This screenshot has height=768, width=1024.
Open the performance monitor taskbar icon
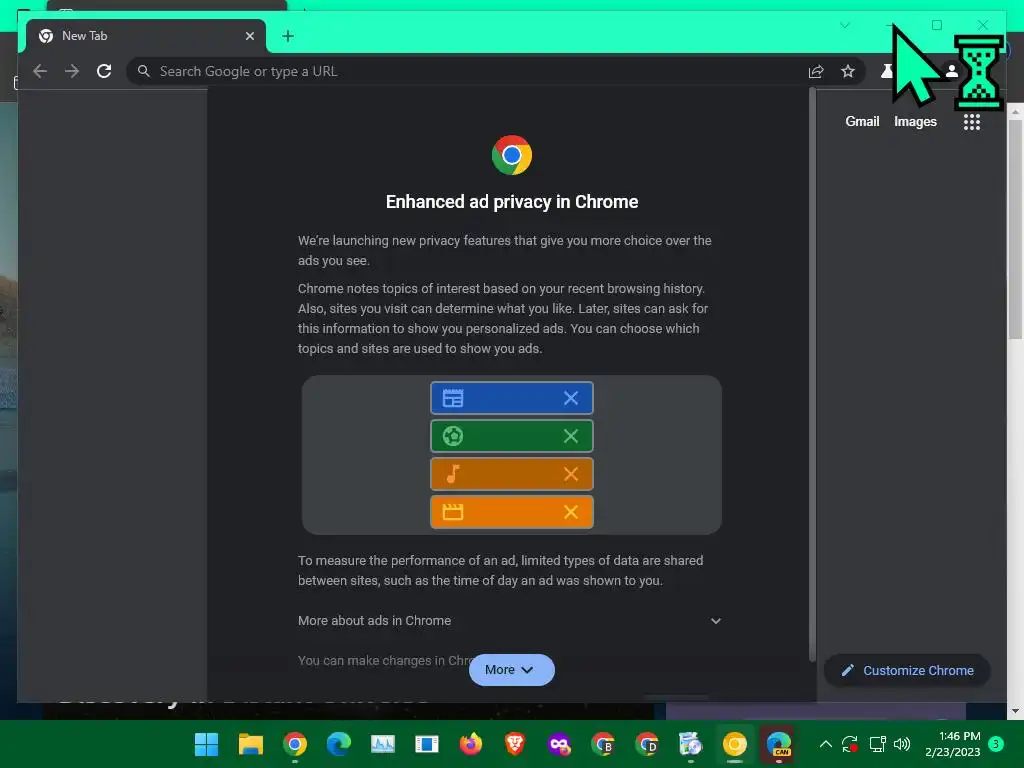pos(383,744)
